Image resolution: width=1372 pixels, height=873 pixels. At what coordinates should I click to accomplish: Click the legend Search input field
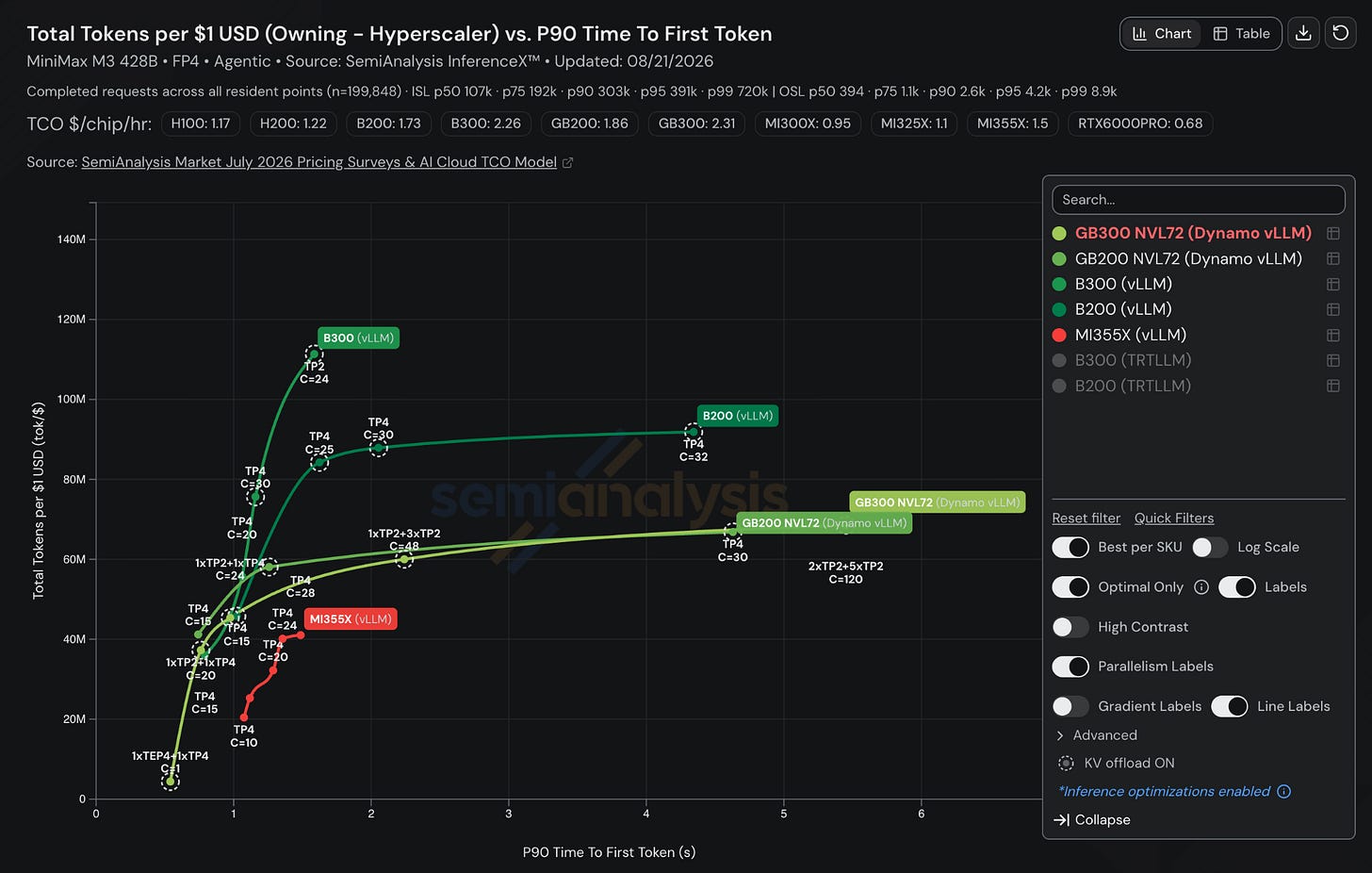pyautogui.click(x=1199, y=200)
